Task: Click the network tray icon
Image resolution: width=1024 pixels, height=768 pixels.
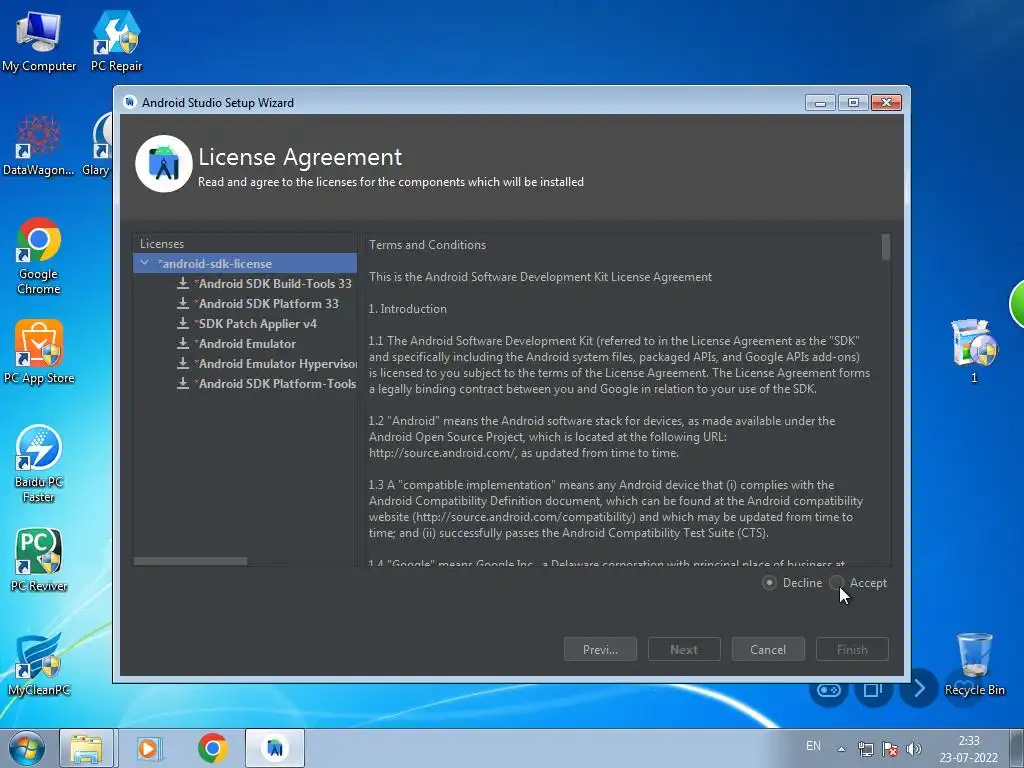Action: pos(866,749)
